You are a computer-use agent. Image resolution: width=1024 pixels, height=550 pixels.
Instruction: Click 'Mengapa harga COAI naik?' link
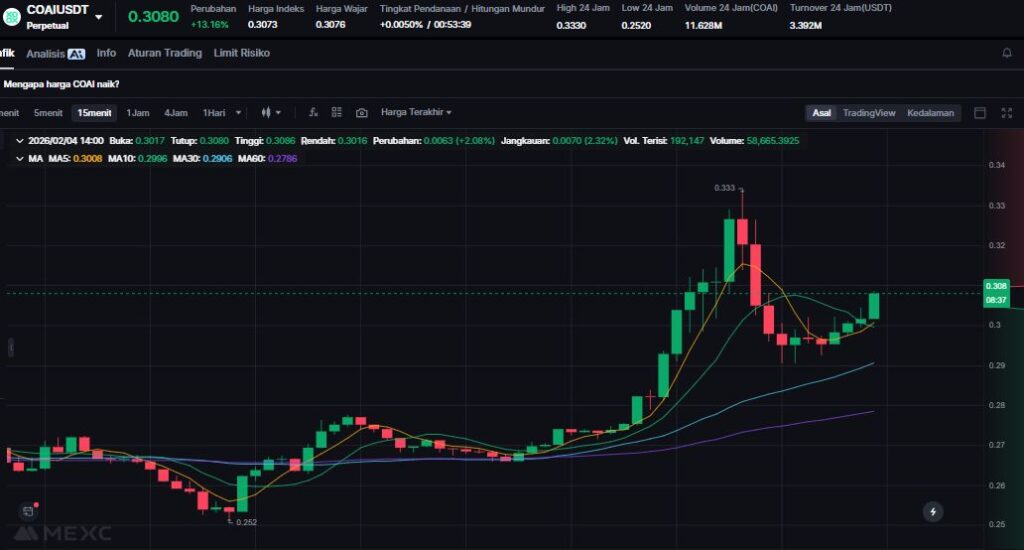coord(61,84)
